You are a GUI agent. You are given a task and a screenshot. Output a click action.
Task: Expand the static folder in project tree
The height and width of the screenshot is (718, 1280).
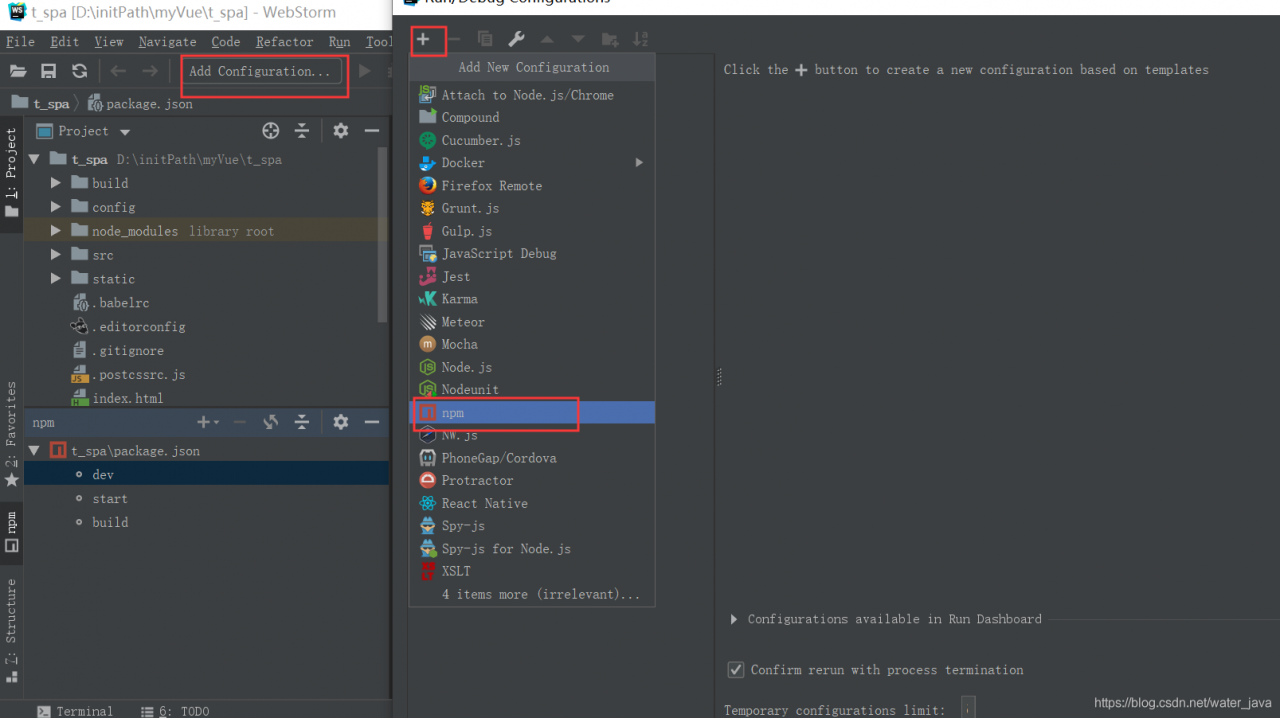pos(56,279)
